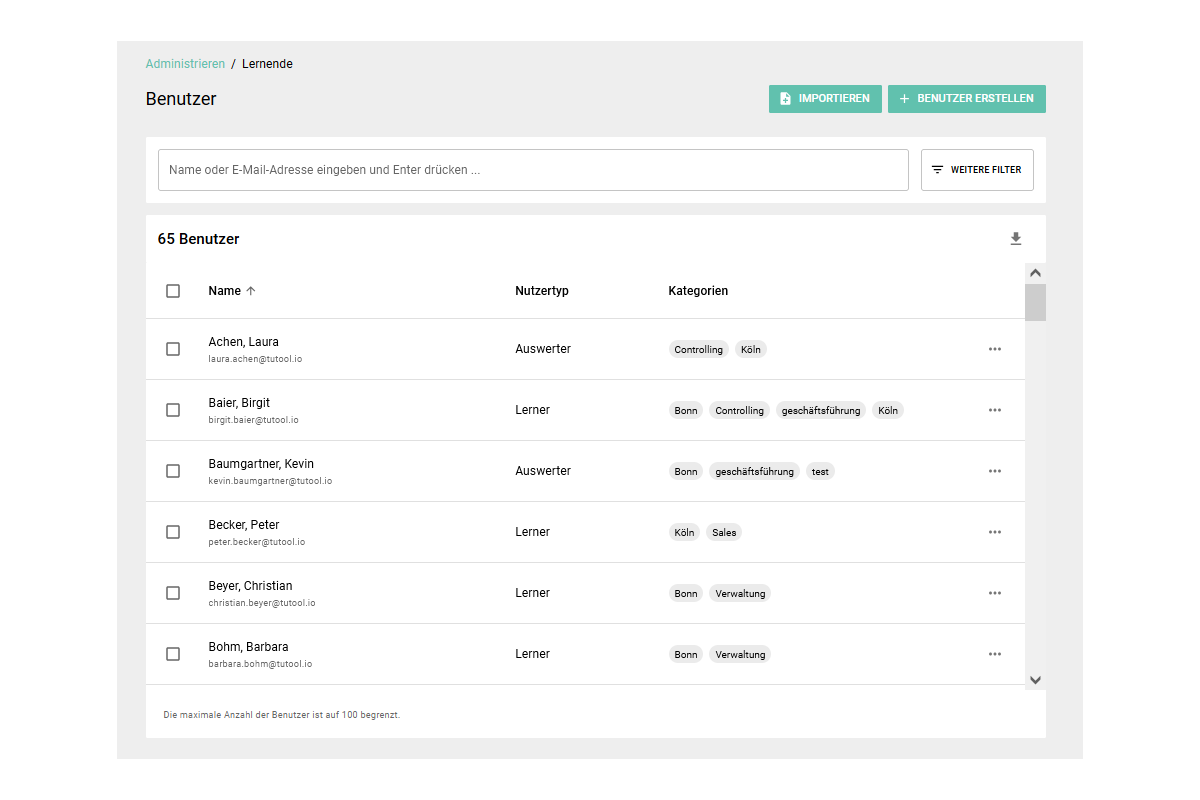This screenshot has height=800, width=1200.
Task: Select the checkbox for Baier, Birgit
Action: pos(173,410)
